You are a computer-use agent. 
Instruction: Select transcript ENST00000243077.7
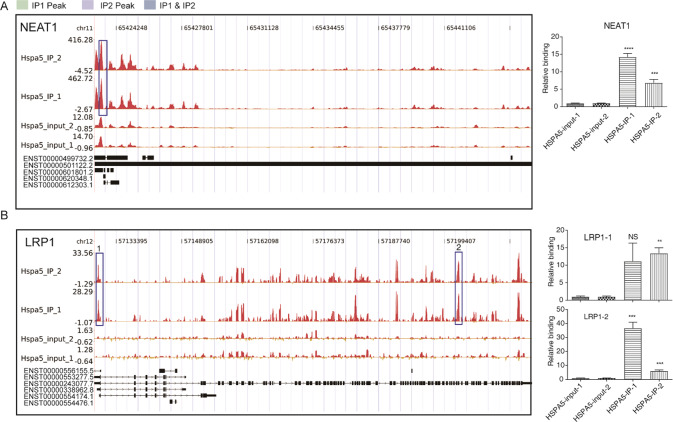[58, 382]
